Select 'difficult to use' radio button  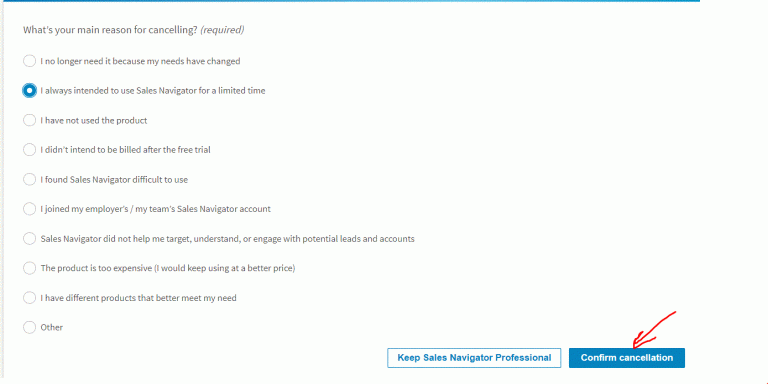coord(29,179)
